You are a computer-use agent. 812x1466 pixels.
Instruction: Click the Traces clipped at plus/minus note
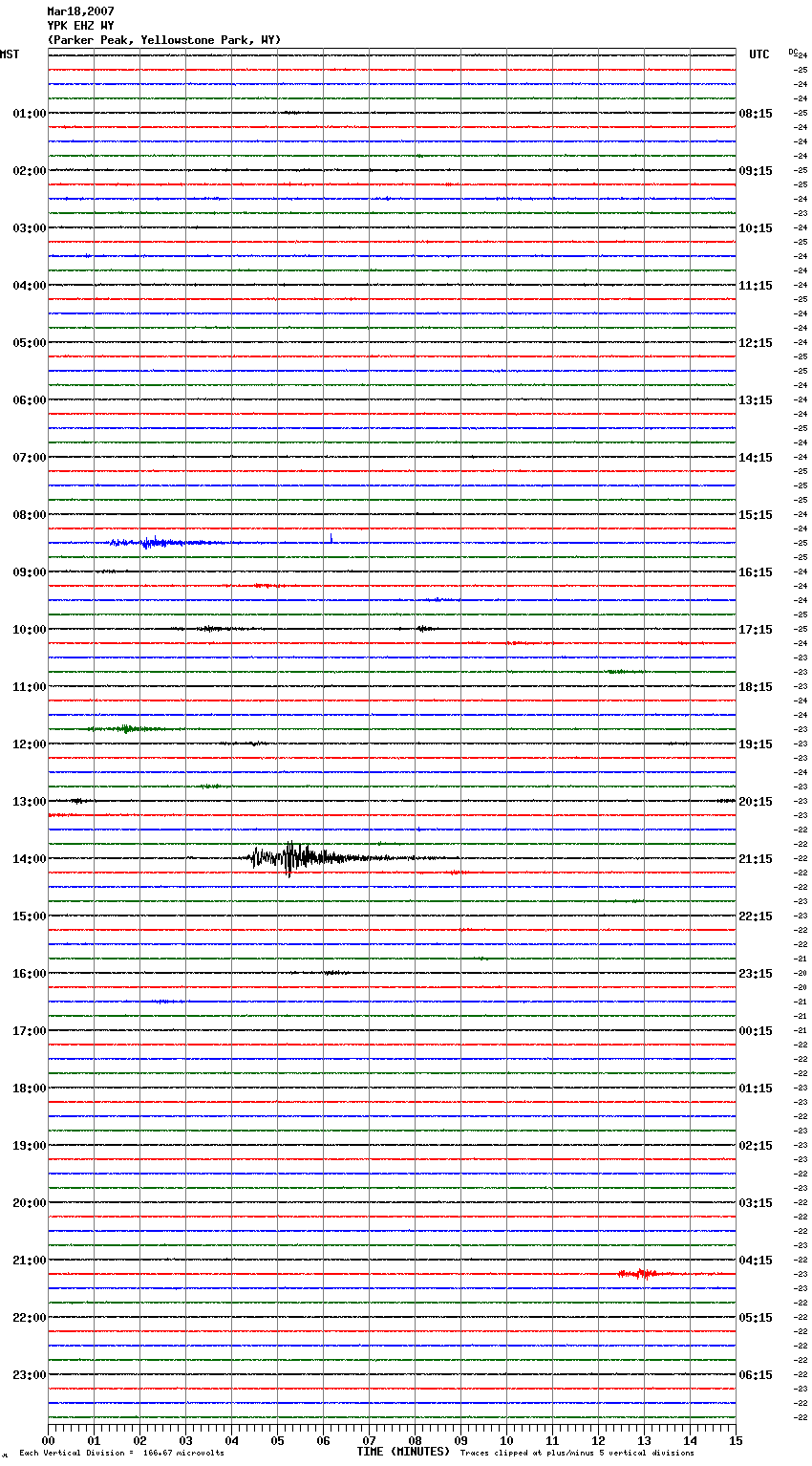[577, 1453]
